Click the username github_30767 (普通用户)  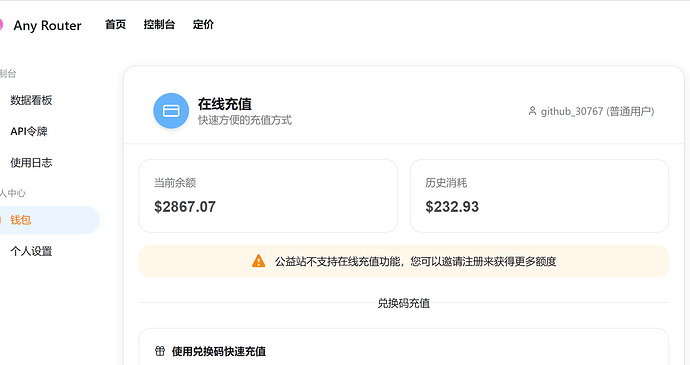(597, 111)
